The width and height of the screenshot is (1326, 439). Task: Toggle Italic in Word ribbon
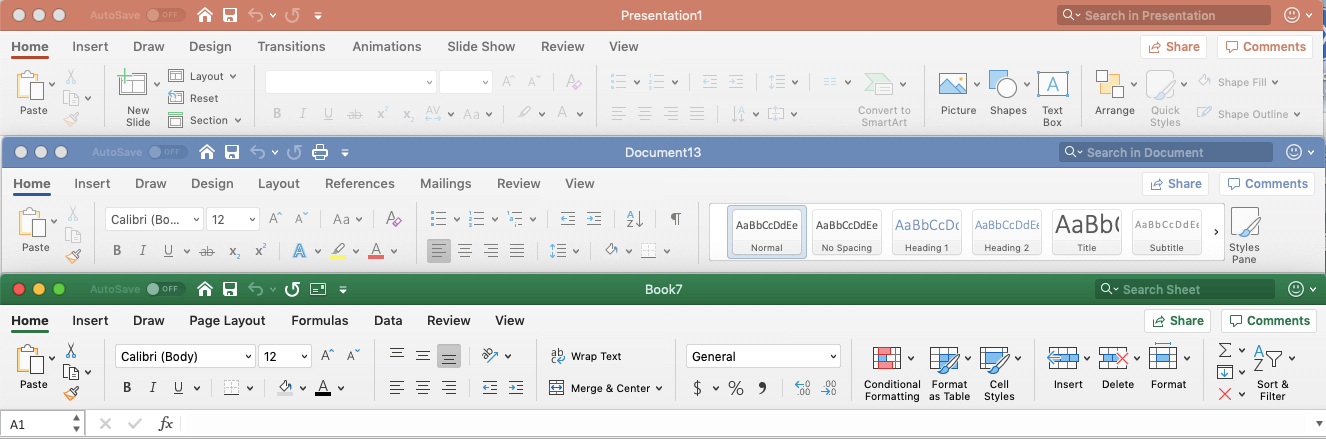coord(143,251)
